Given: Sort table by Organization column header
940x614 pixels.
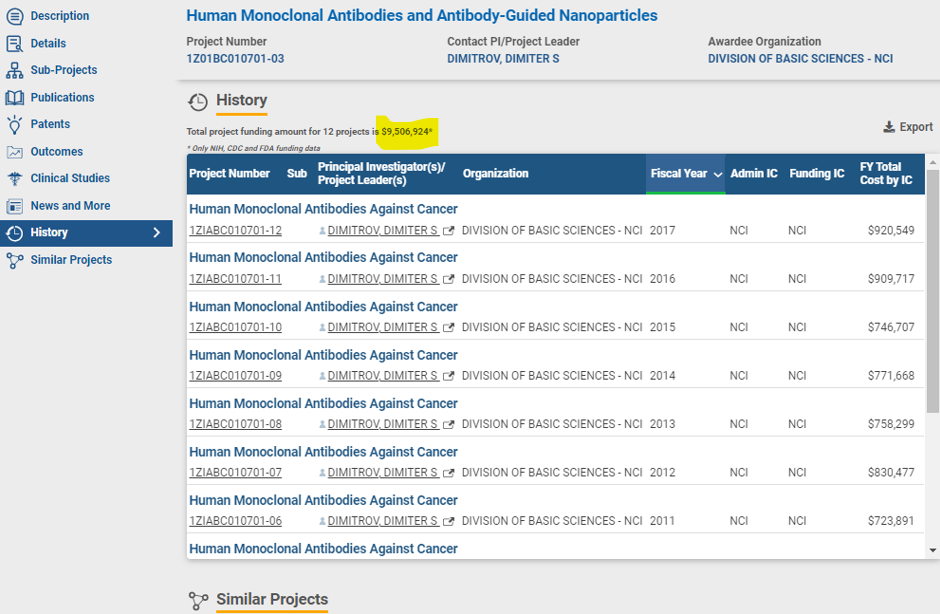Looking at the screenshot, I should coord(495,173).
